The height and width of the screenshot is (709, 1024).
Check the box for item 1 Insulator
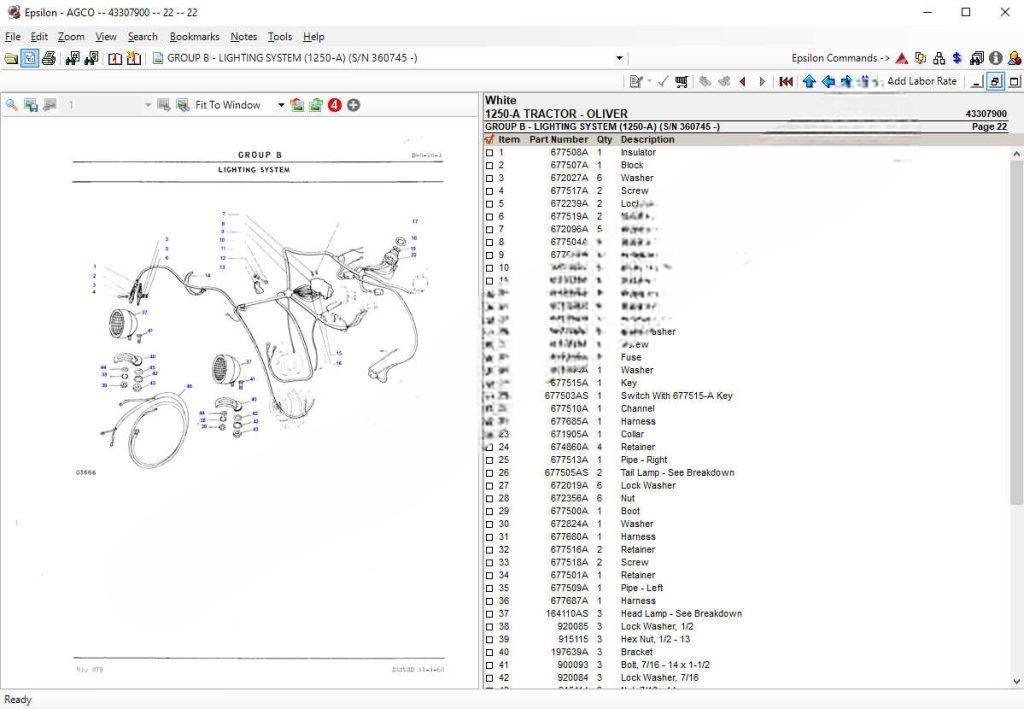click(x=489, y=153)
